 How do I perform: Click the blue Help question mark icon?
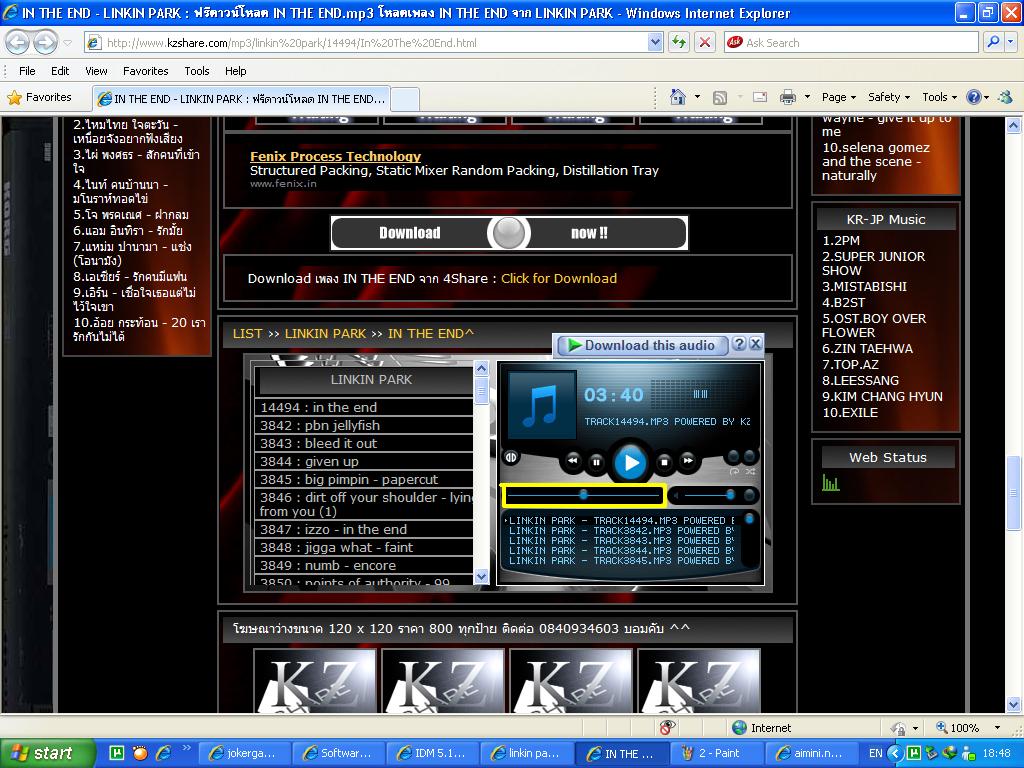(x=974, y=97)
